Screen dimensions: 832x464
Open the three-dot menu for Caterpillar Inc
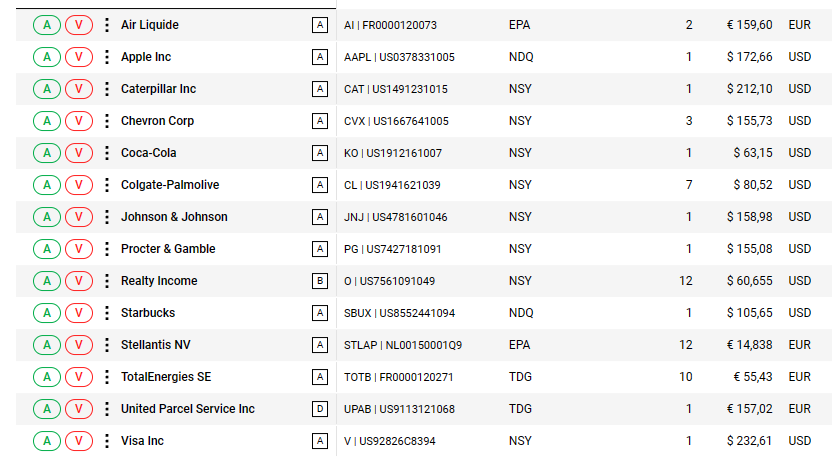coord(107,89)
